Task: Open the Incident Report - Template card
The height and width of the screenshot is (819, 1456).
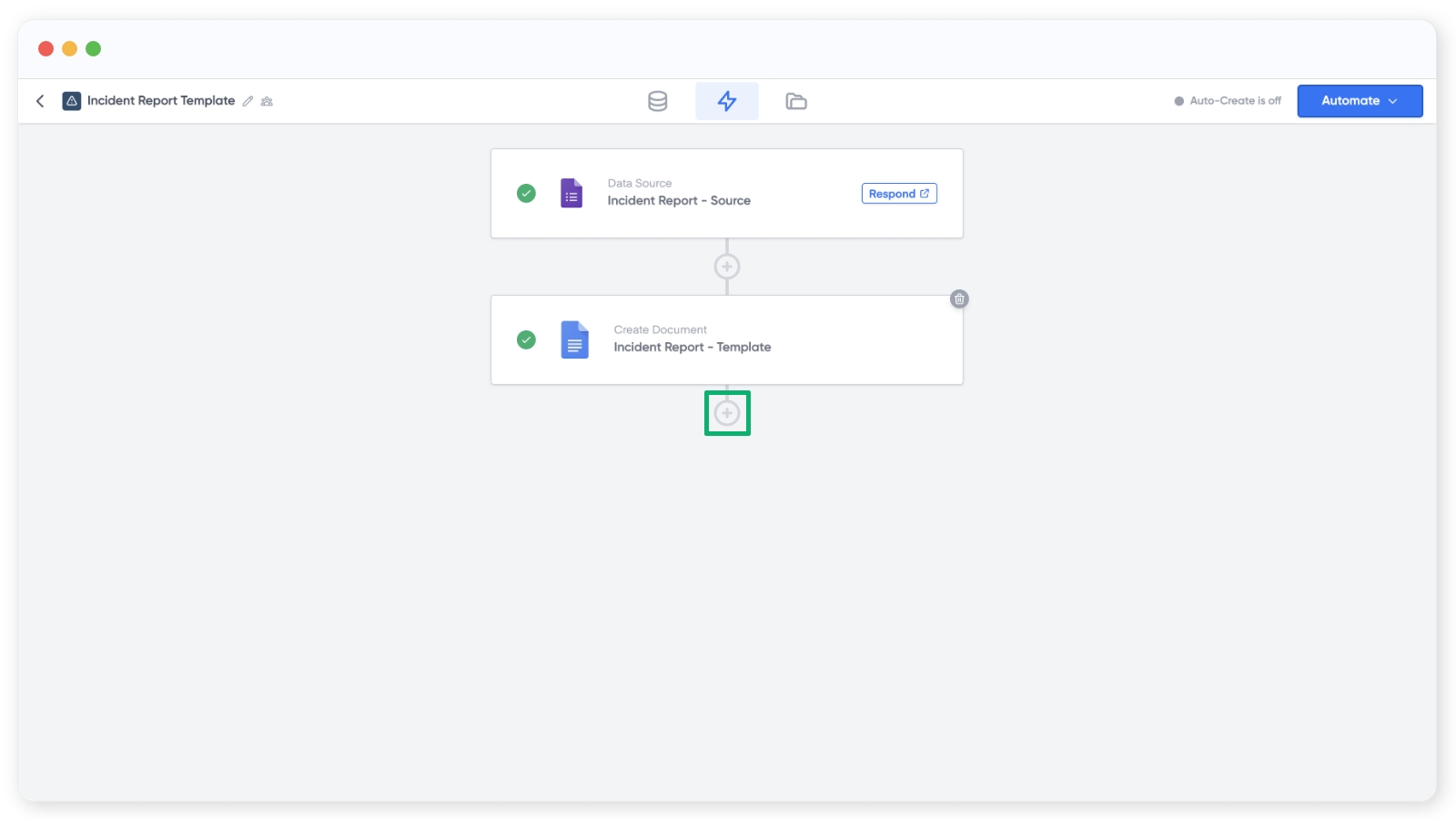Action: point(692,348)
